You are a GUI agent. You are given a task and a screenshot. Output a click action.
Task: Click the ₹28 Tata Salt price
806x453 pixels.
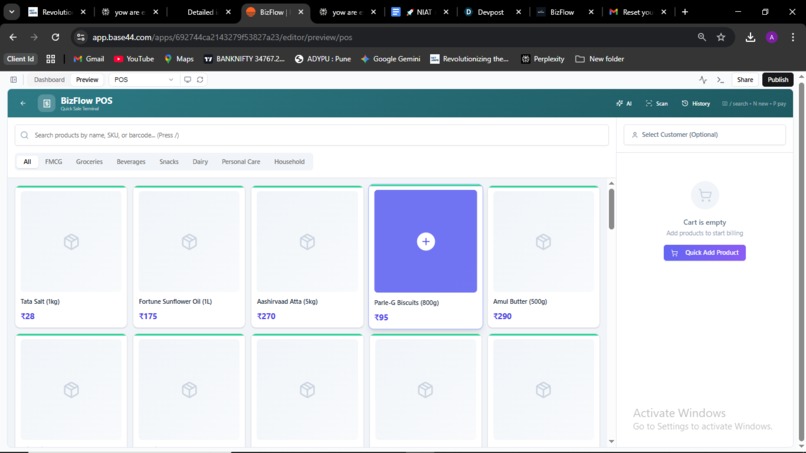click(28, 316)
